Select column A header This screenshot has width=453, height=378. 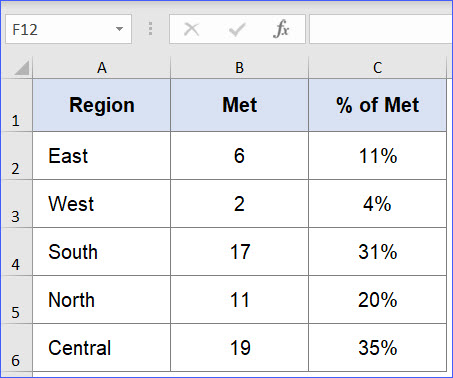[x=102, y=68]
